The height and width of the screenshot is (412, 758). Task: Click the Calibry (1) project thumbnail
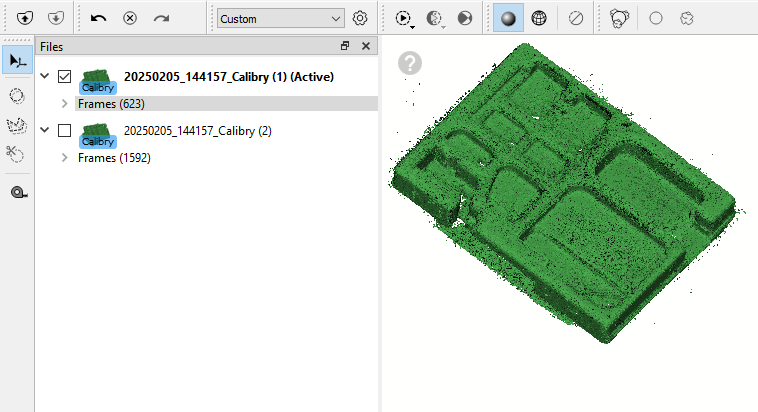(98, 82)
